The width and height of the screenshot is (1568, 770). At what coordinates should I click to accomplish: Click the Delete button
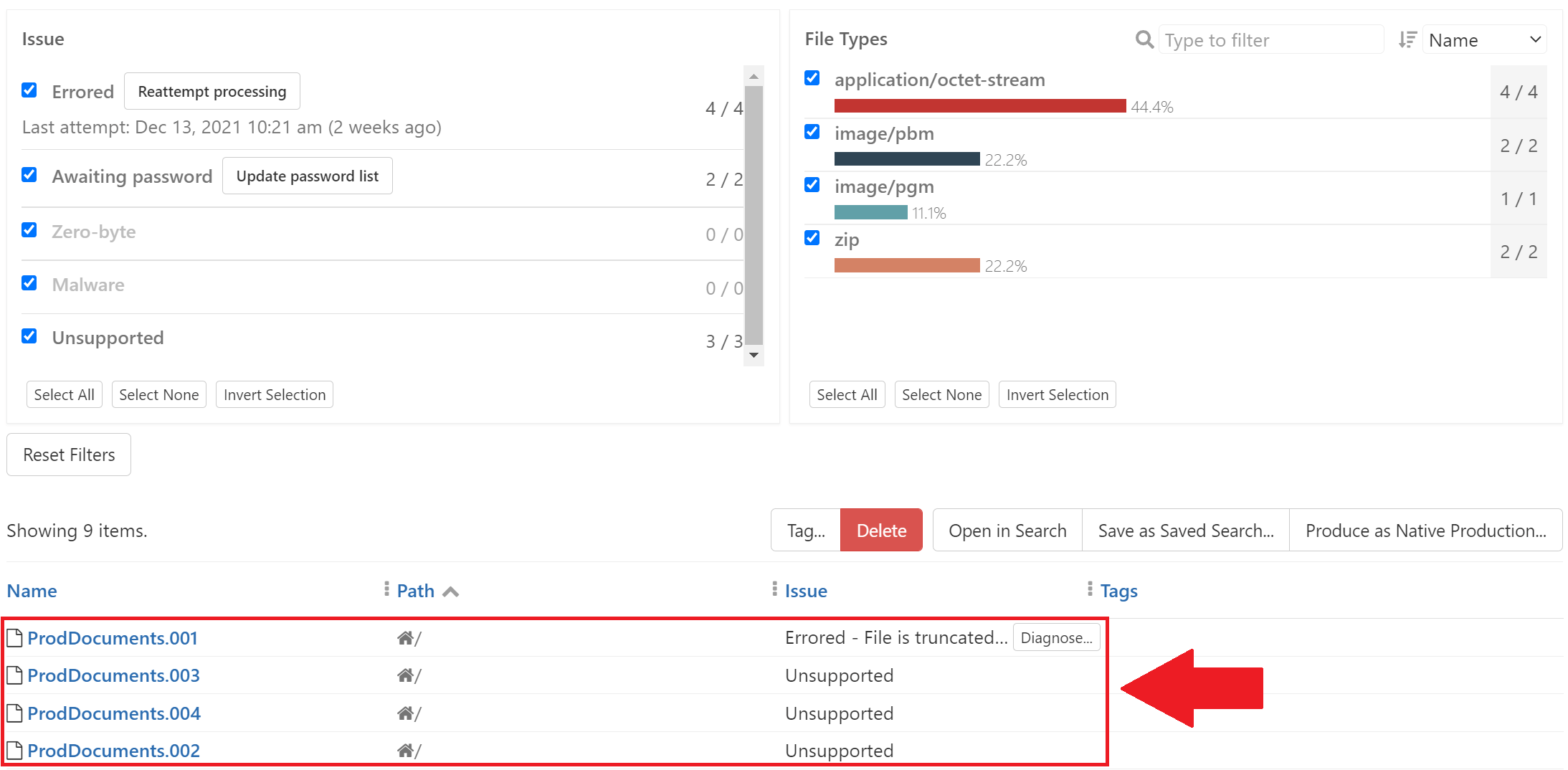[881, 530]
